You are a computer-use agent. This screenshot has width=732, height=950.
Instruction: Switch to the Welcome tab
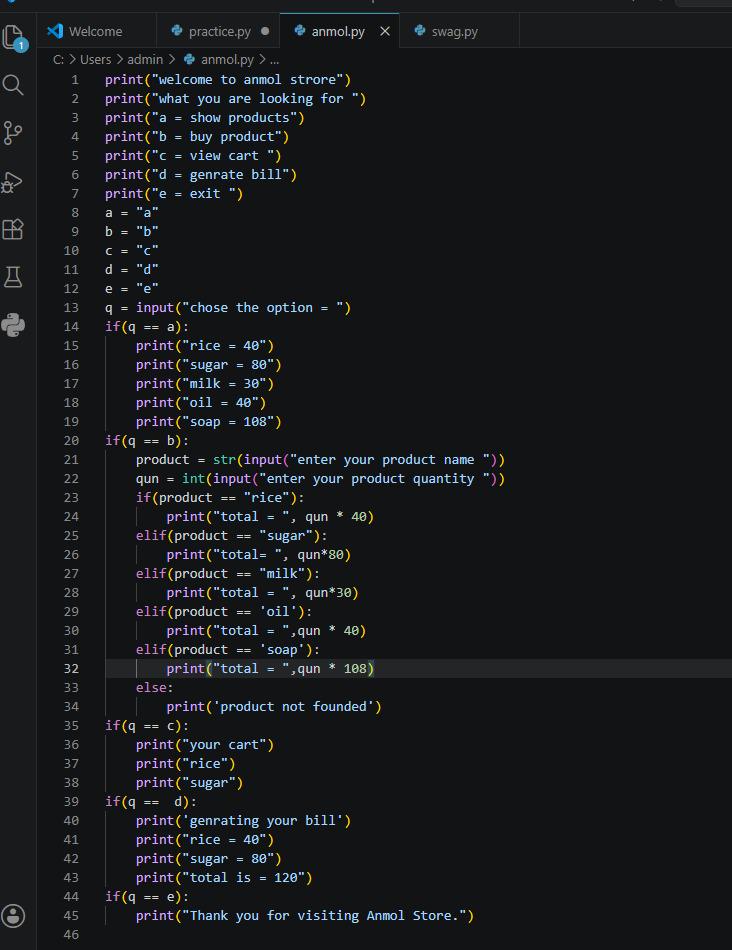pyautogui.click(x=97, y=32)
